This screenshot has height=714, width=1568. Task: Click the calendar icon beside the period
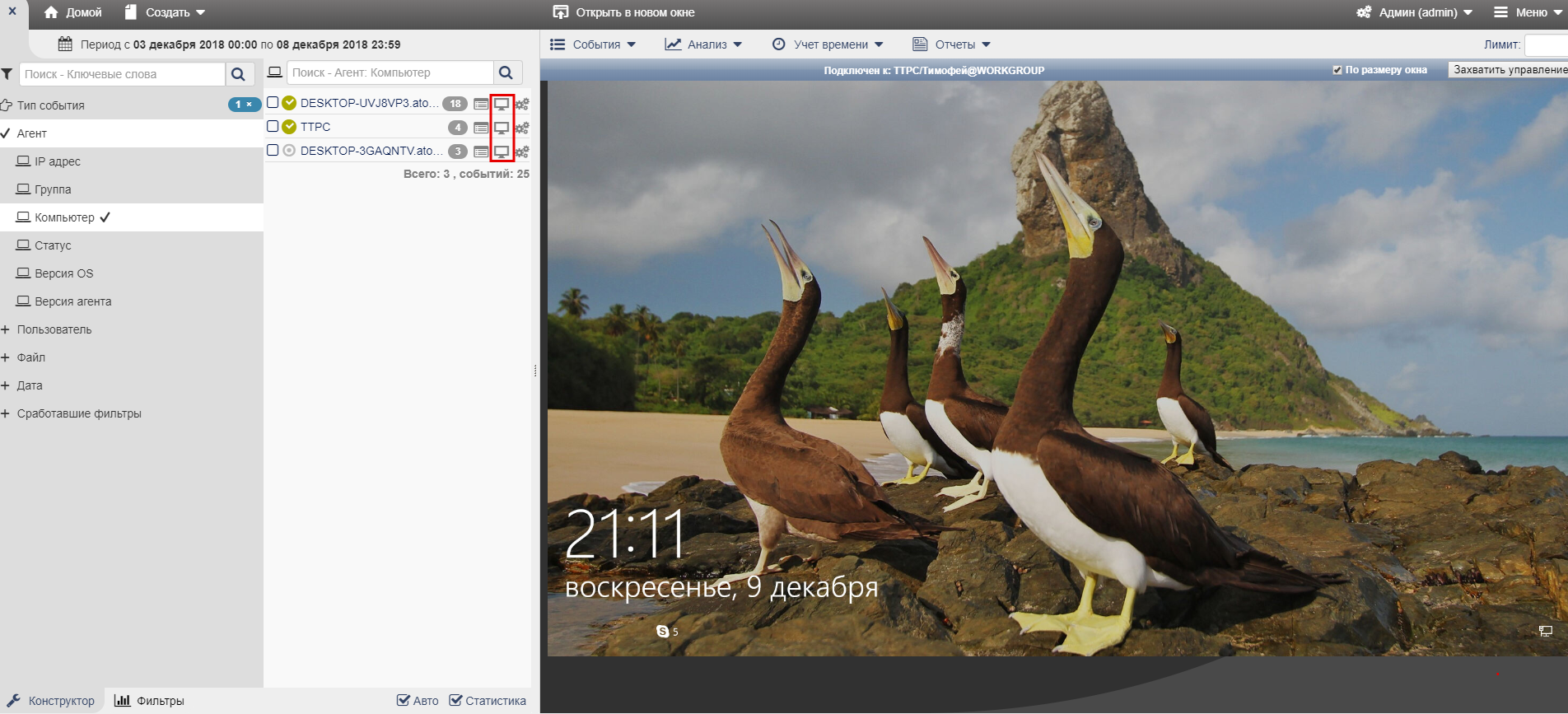coord(65,44)
